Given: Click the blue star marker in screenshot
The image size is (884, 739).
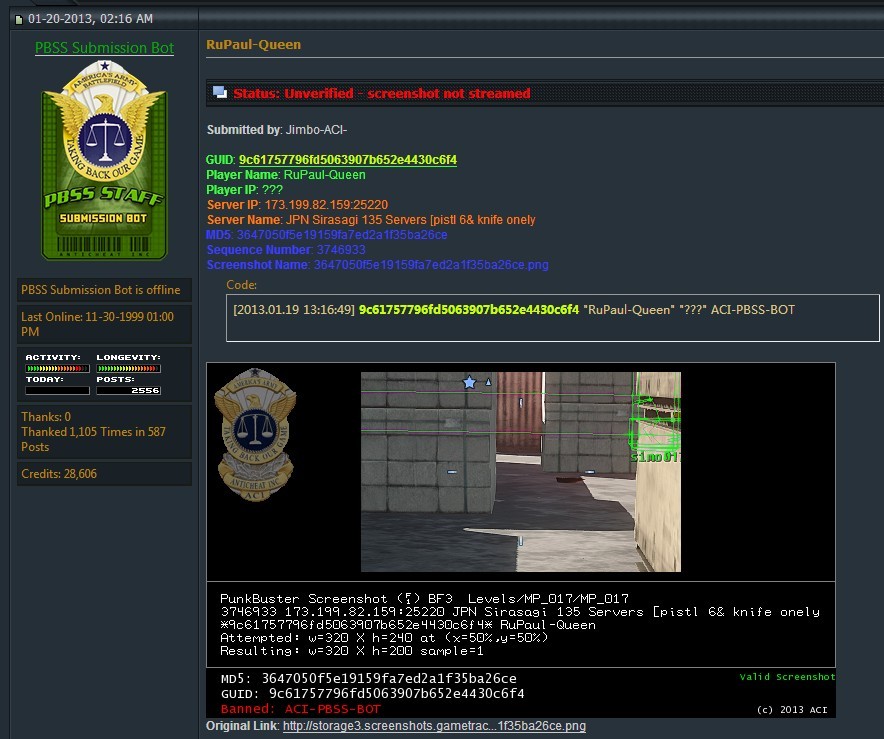Looking at the screenshot, I should click(469, 383).
